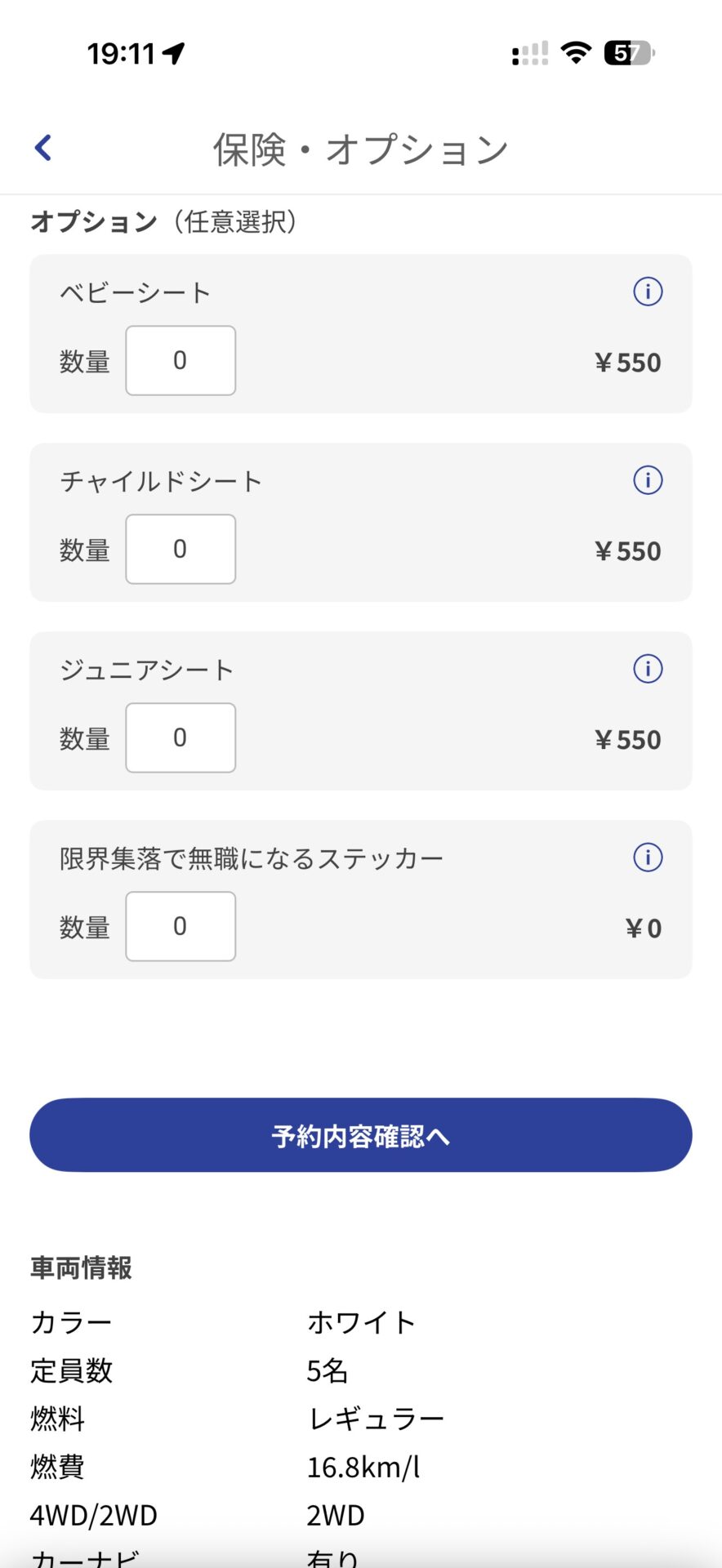The height and width of the screenshot is (1568, 722).
Task: Open info for ベビーシート option
Action: click(648, 292)
